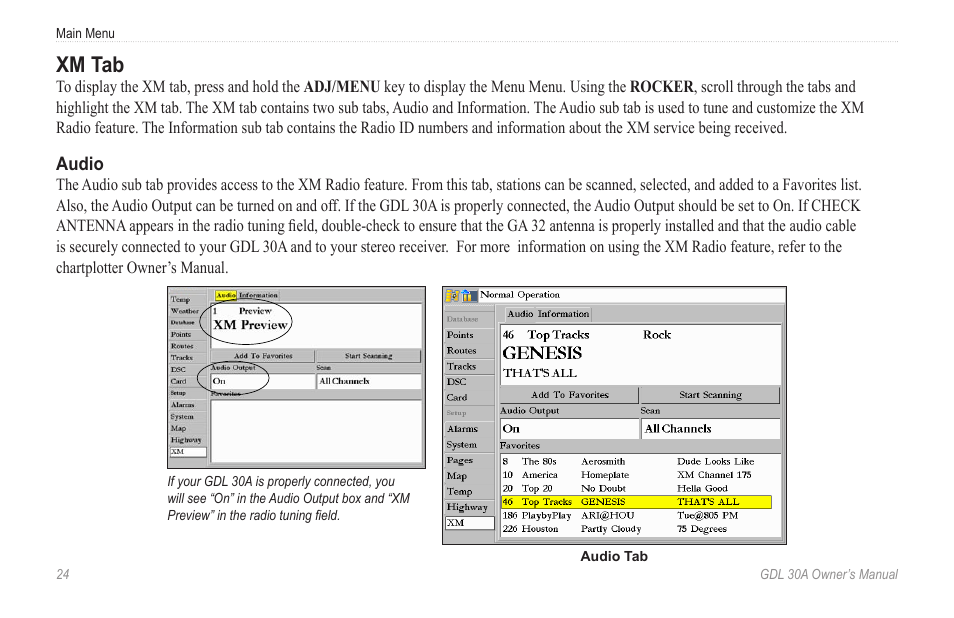This screenshot has height=618, width=954.
Task: Open System tab in Audio Tab screenshot
Action: pos(468,445)
